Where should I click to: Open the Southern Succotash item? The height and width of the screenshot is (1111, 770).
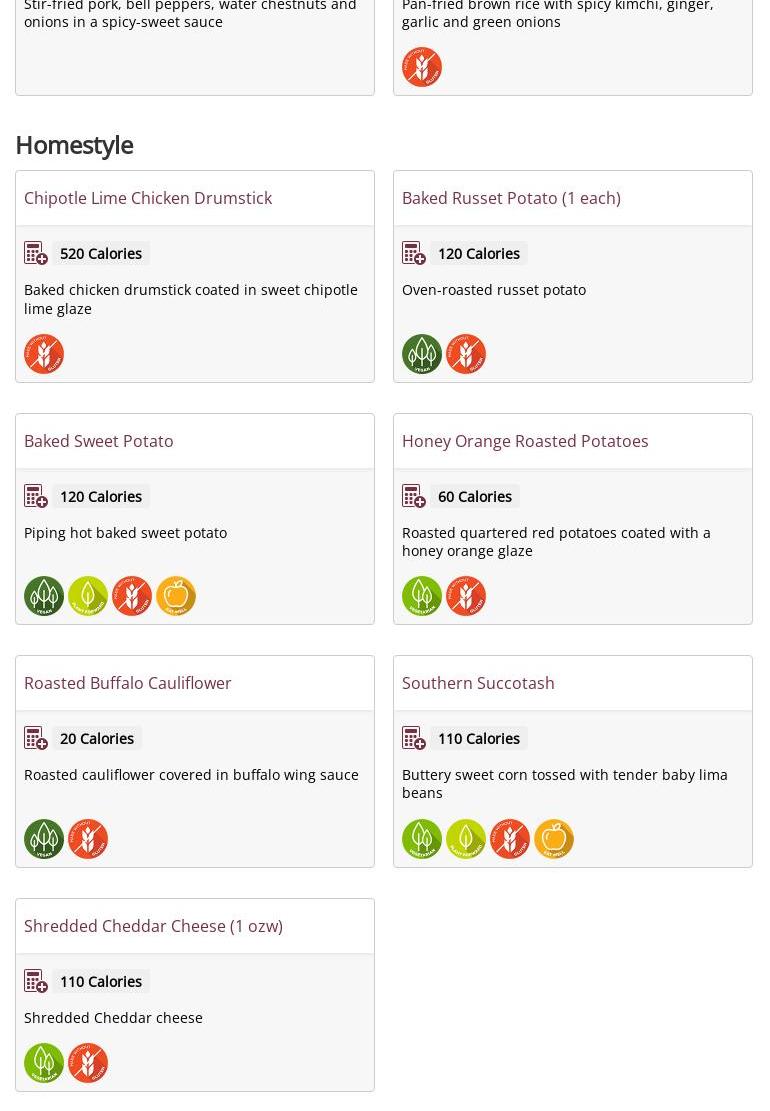pyautogui.click(x=478, y=683)
